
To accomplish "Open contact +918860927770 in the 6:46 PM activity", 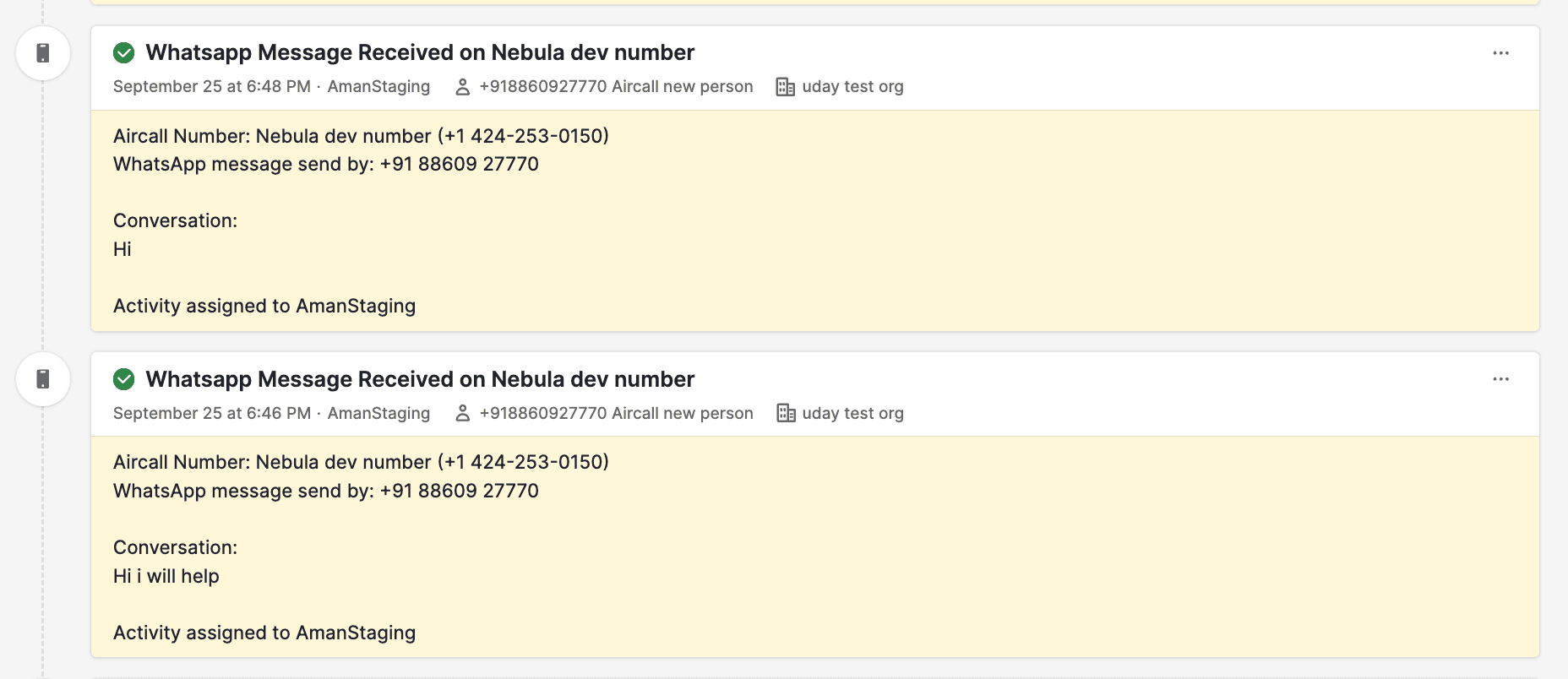I will click(x=616, y=413).
